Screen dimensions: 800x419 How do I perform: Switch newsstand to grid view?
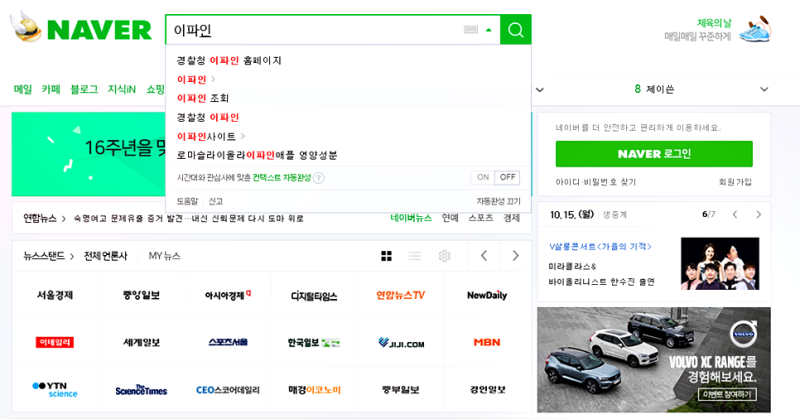coord(386,256)
